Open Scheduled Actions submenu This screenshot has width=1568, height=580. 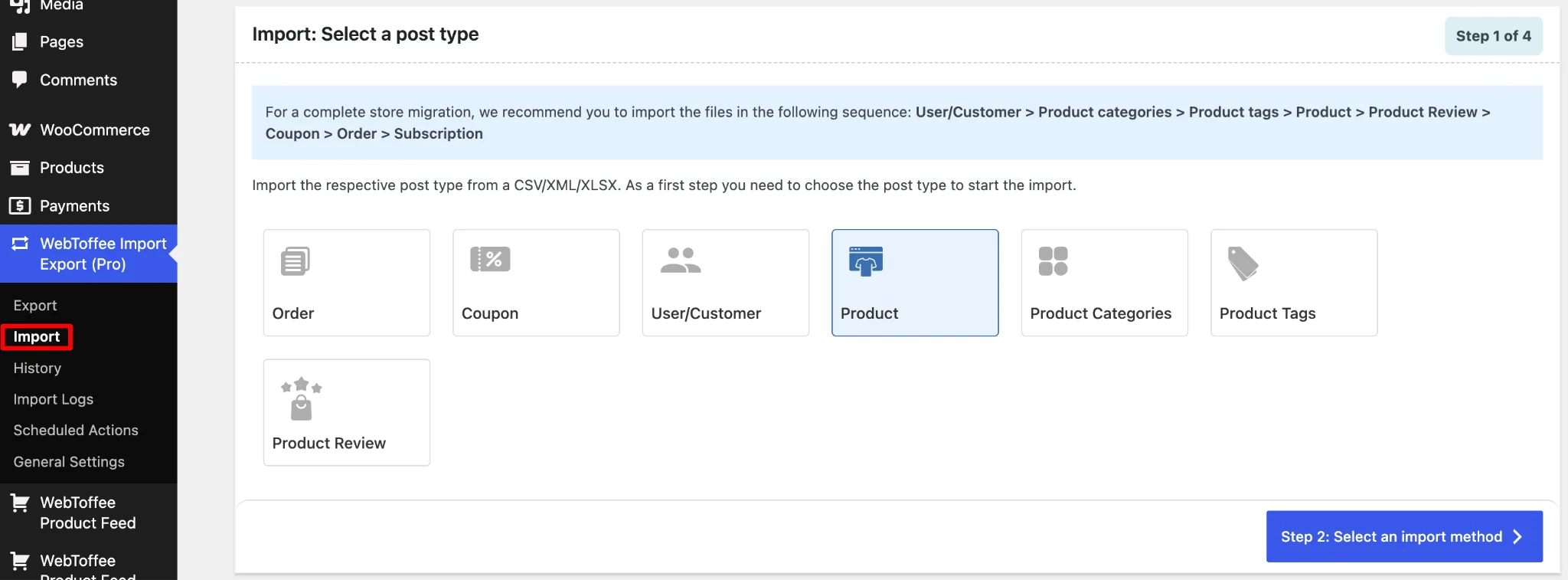tap(75, 430)
